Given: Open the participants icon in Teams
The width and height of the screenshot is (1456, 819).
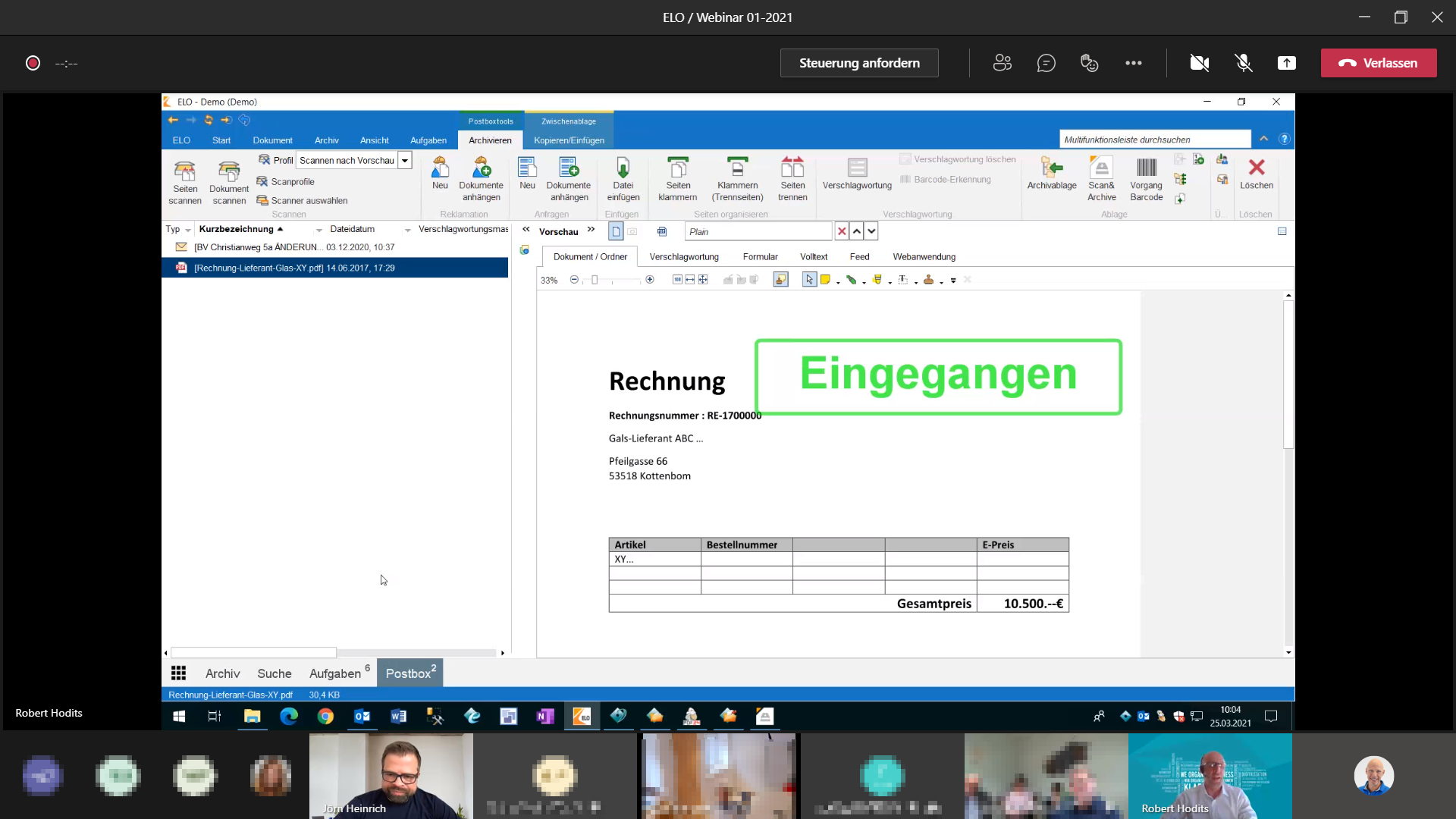Looking at the screenshot, I should click(1002, 63).
